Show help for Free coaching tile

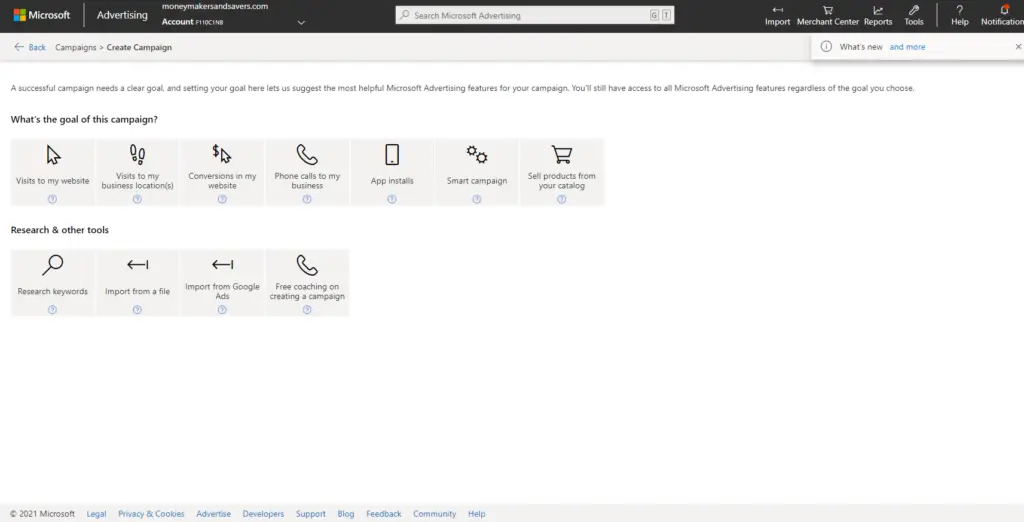pyautogui.click(x=307, y=310)
